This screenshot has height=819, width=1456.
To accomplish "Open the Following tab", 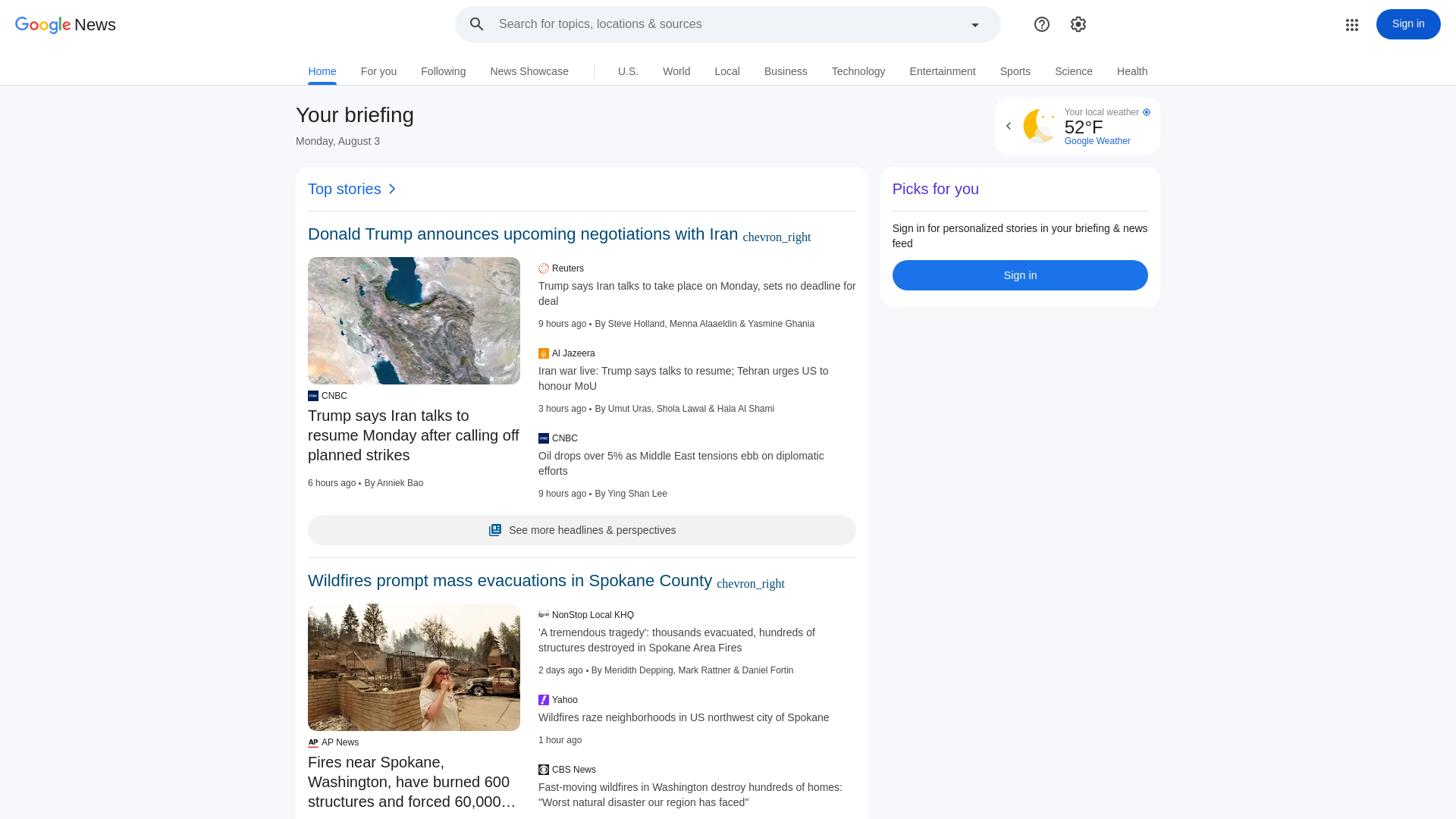I will click(443, 71).
